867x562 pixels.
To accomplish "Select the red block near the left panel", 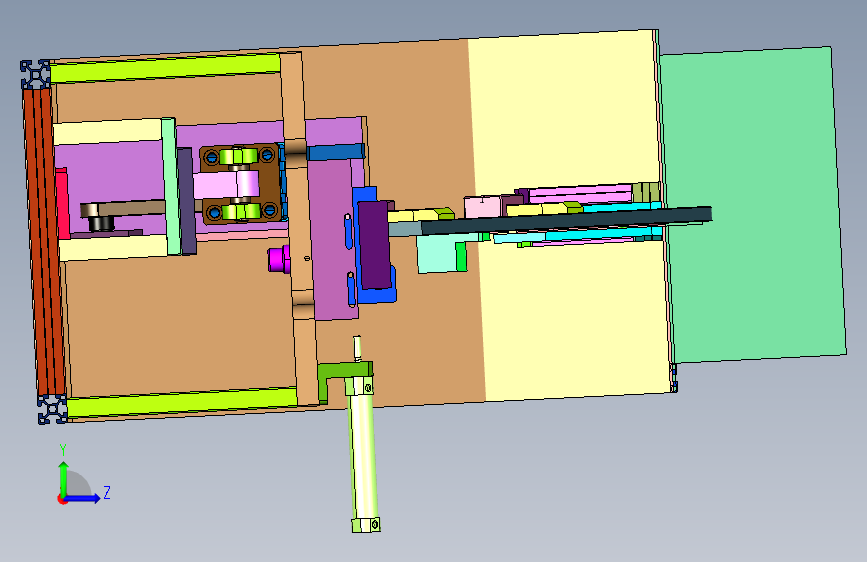I will (62, 204).
